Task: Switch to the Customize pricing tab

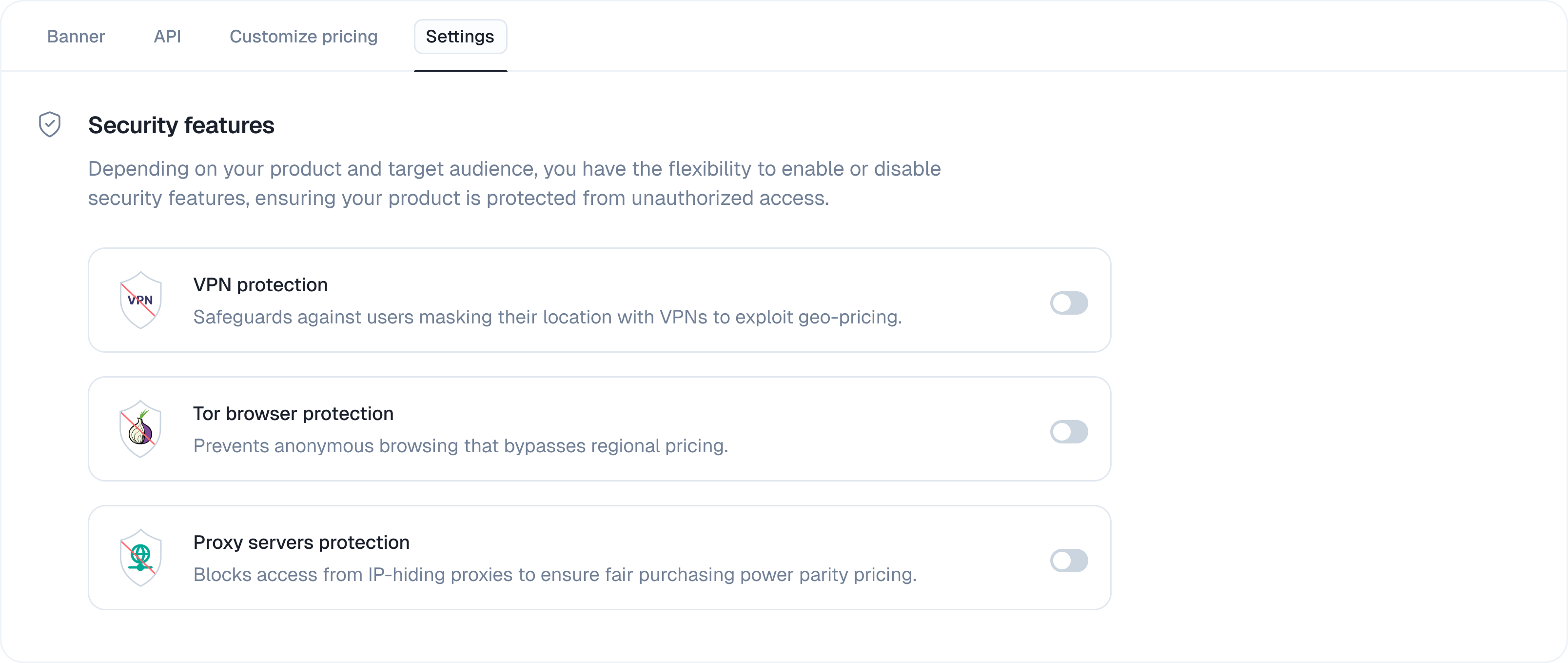Action: click(x=303, y=37)
